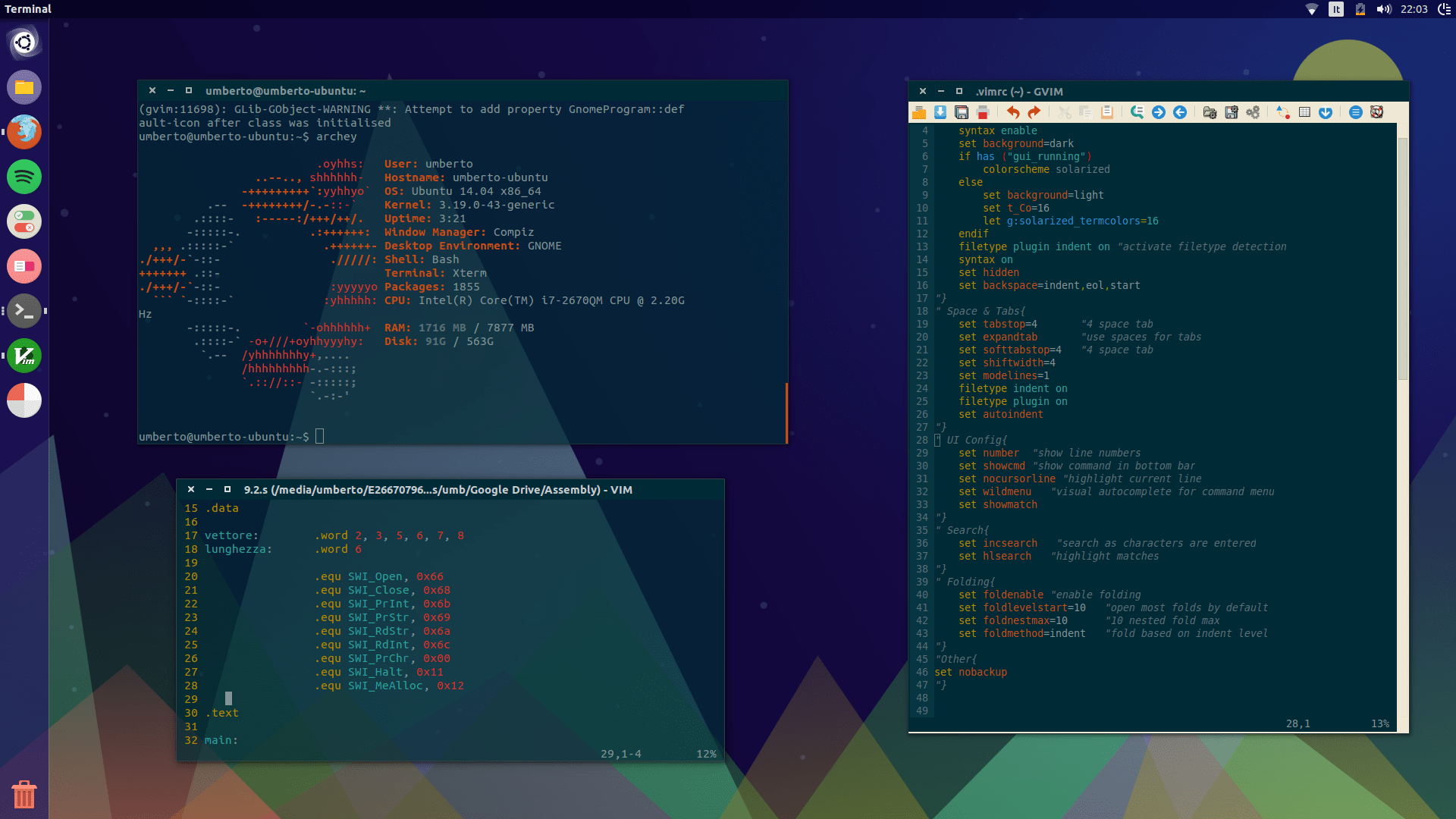Click 'SWI_Halt' constant in VIM window
The image size is (1456, 819).
pyautogui.click(x=375, y=672)
